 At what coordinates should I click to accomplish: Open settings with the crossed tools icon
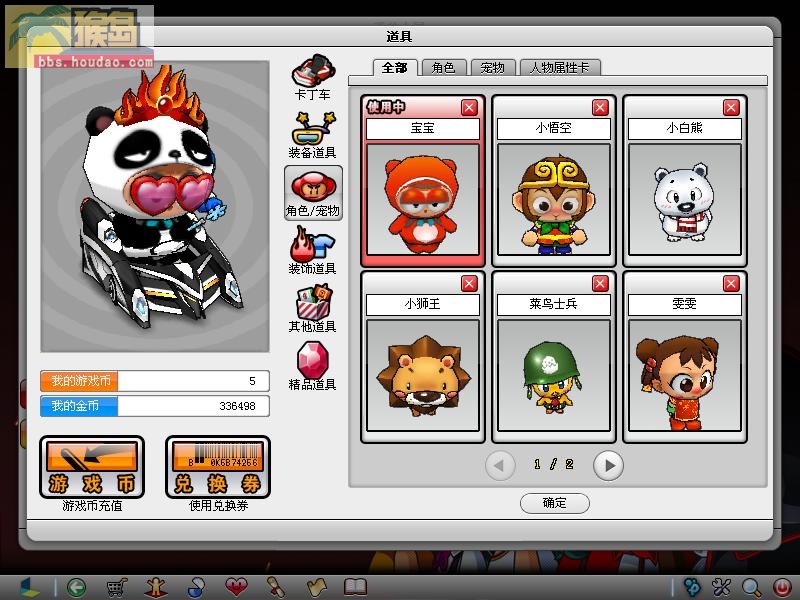click(721, 587)
